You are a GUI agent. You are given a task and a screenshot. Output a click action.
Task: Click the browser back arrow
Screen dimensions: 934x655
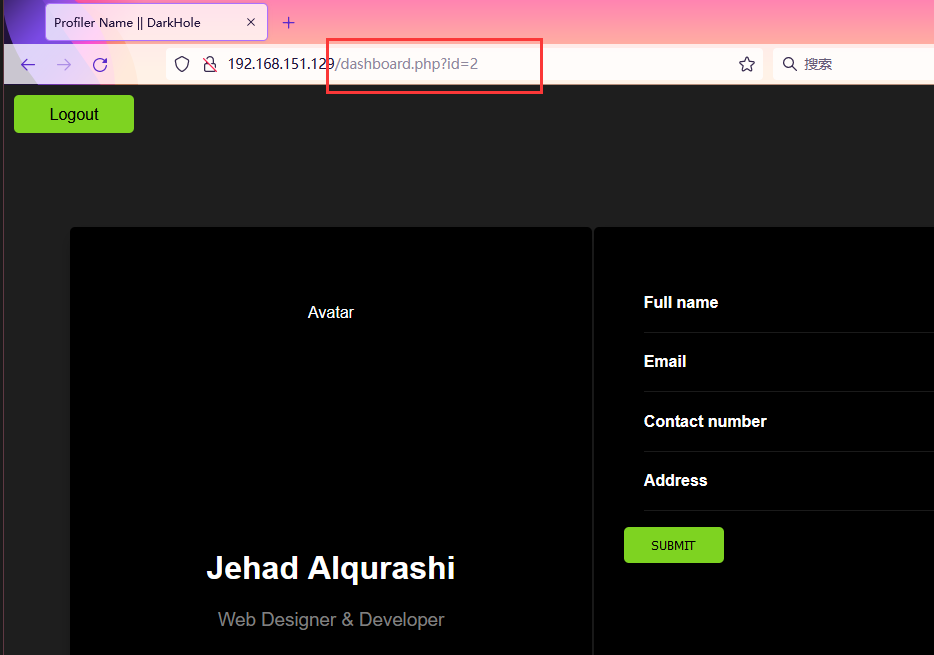(x=28, y=64)
